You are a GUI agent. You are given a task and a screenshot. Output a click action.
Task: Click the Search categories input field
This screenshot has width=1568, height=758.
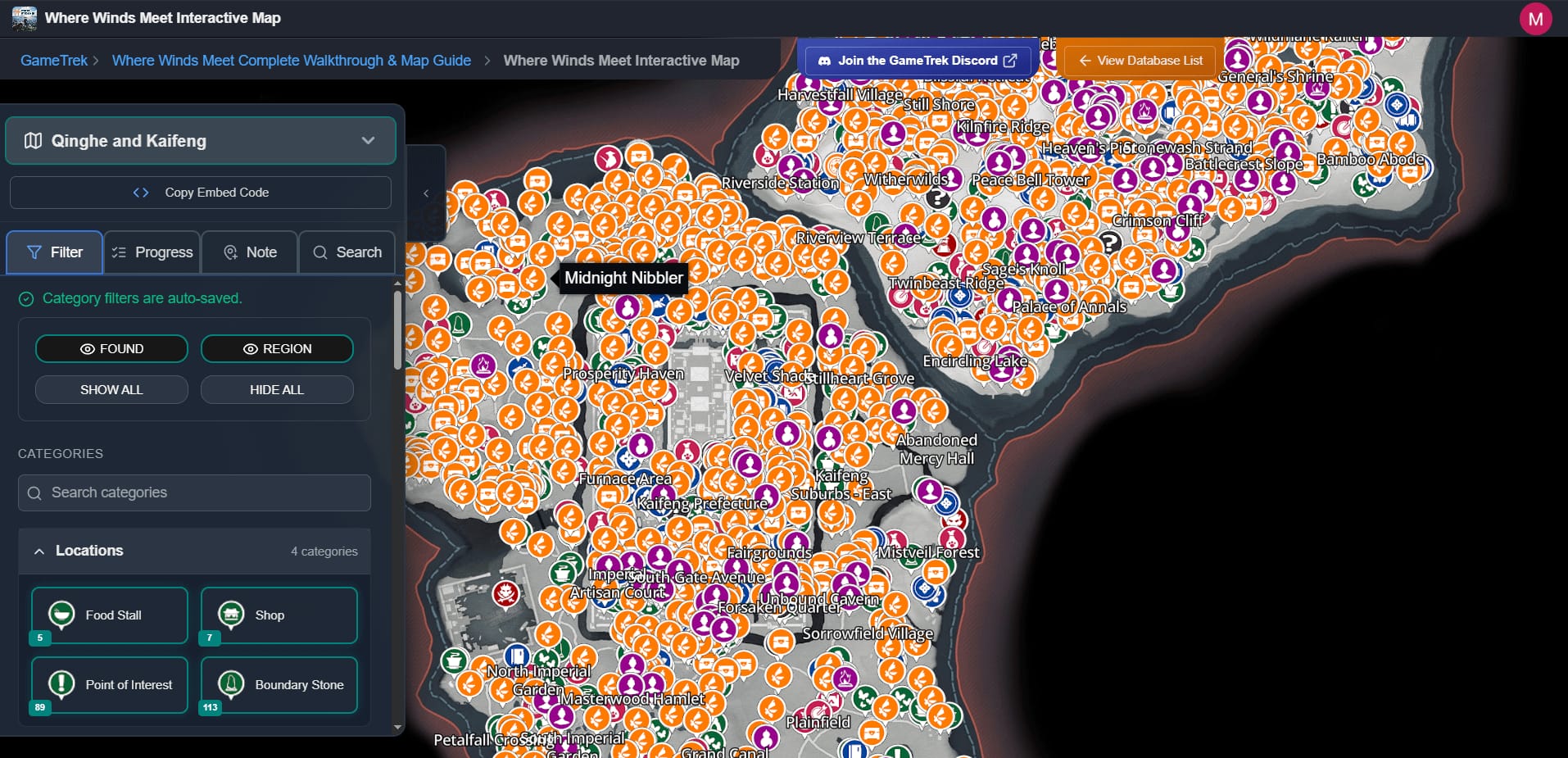coord(194,492)
